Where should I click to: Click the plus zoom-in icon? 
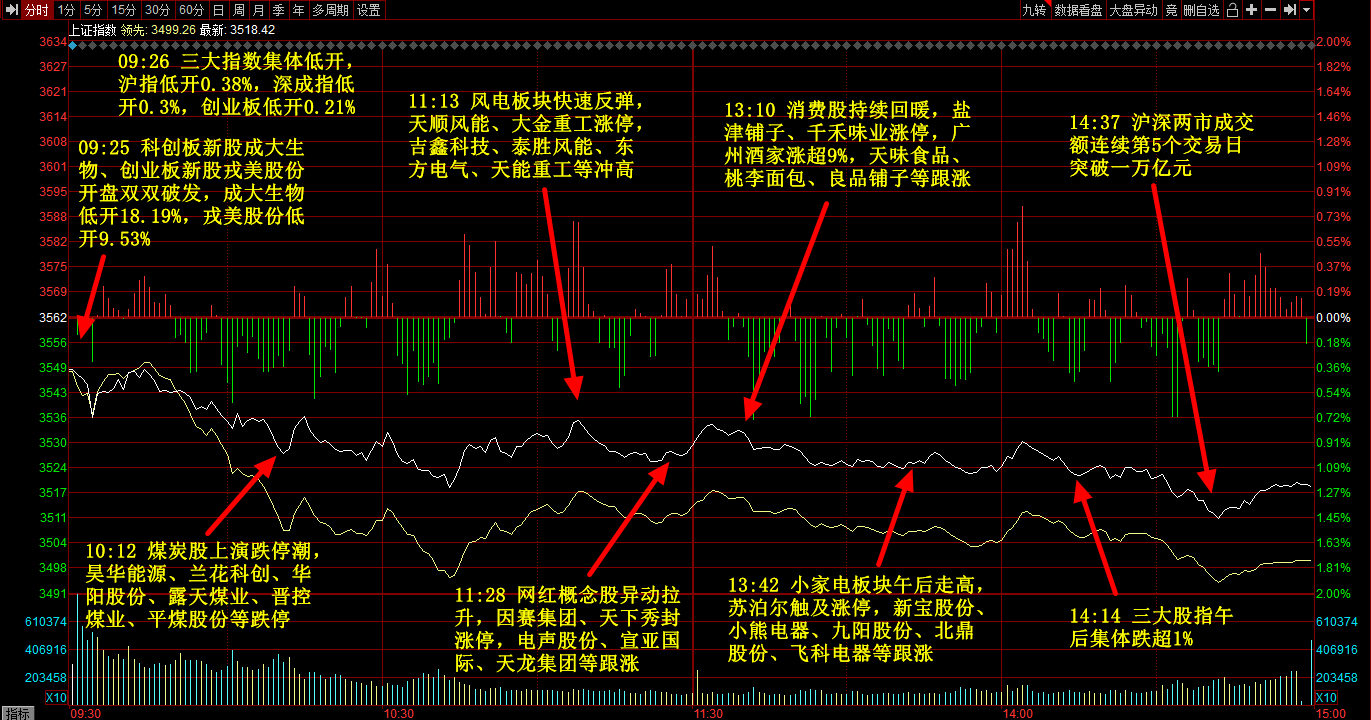click(x=1251, y=10)
